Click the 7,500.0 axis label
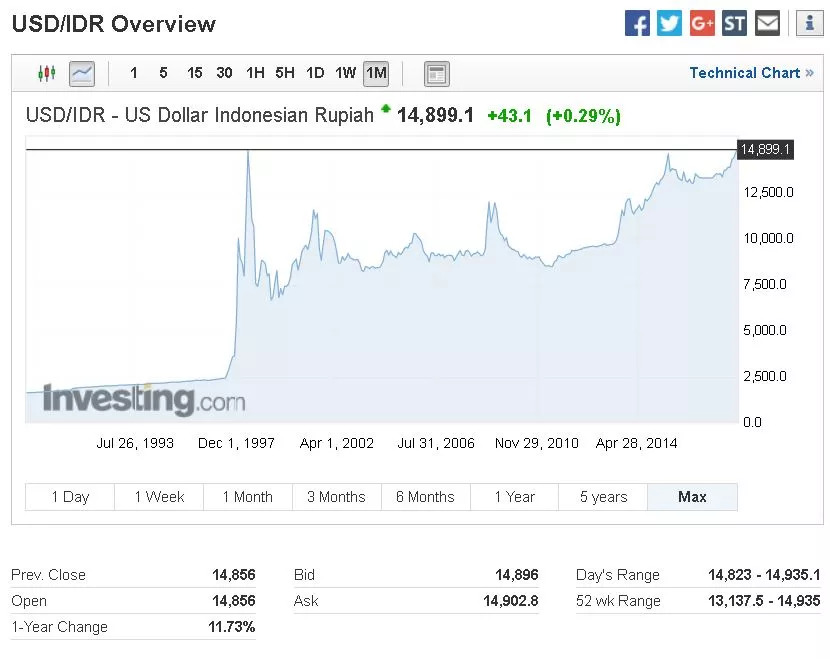The width and height of the screenshot is (830, 659). (x=765, y=284)
